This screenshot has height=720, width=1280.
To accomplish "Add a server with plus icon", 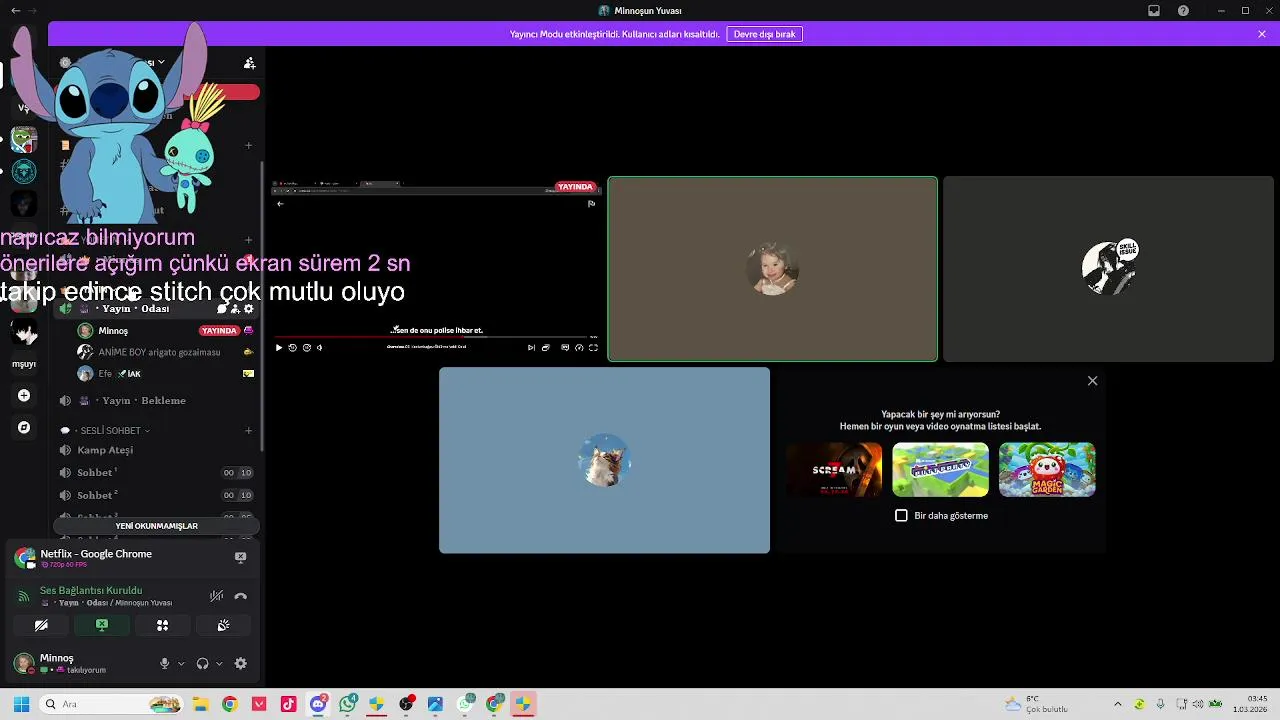I will click(24, 396).
